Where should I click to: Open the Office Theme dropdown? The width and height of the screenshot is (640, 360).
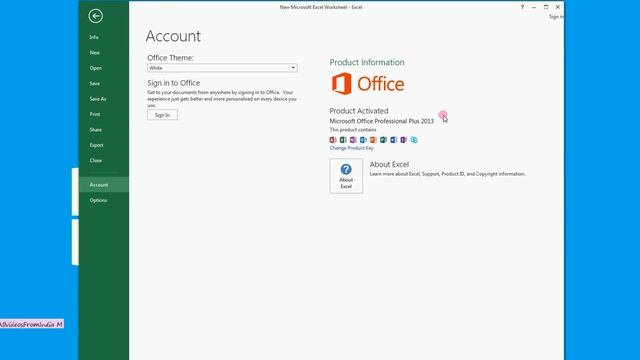(x=222, y=68)
